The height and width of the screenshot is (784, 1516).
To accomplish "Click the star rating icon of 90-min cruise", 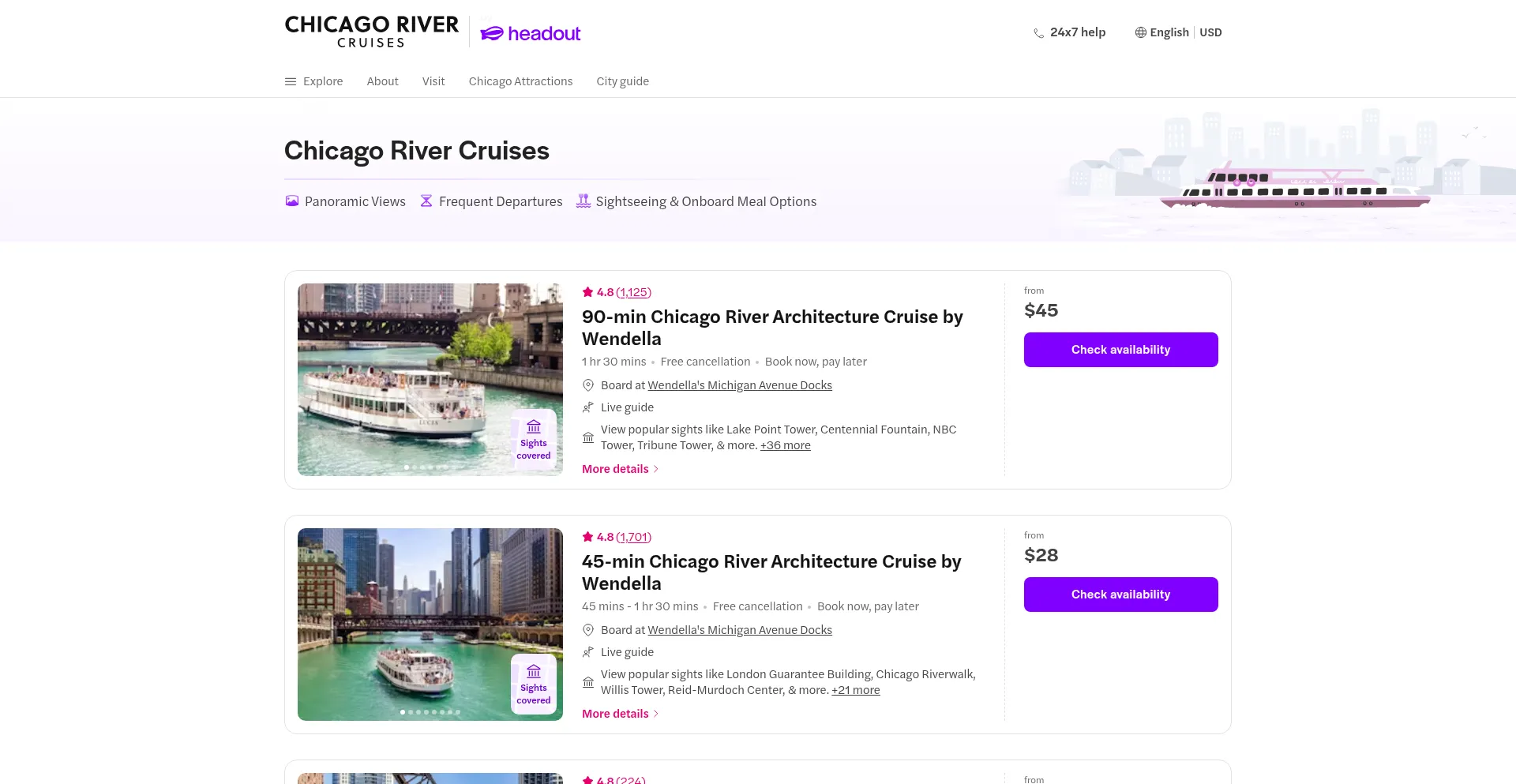I will (587, 292).
